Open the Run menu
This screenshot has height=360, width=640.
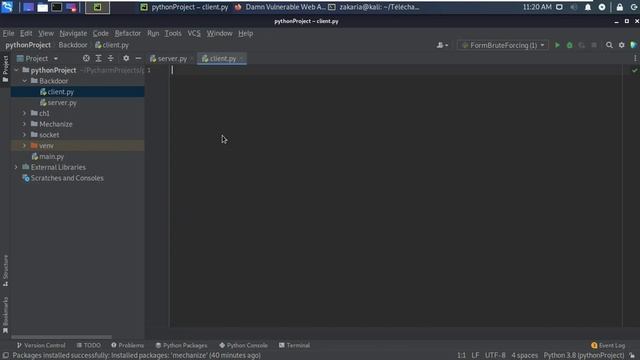pyautogui.click(x=153, y=33)
